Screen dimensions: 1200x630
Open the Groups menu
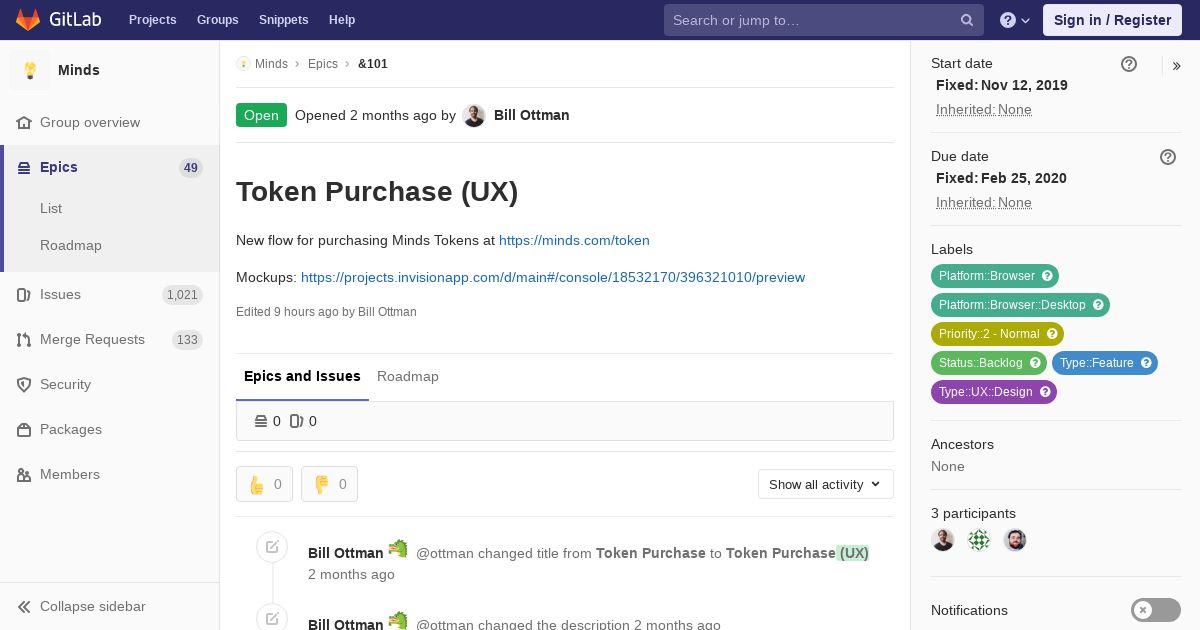point(217,20)
